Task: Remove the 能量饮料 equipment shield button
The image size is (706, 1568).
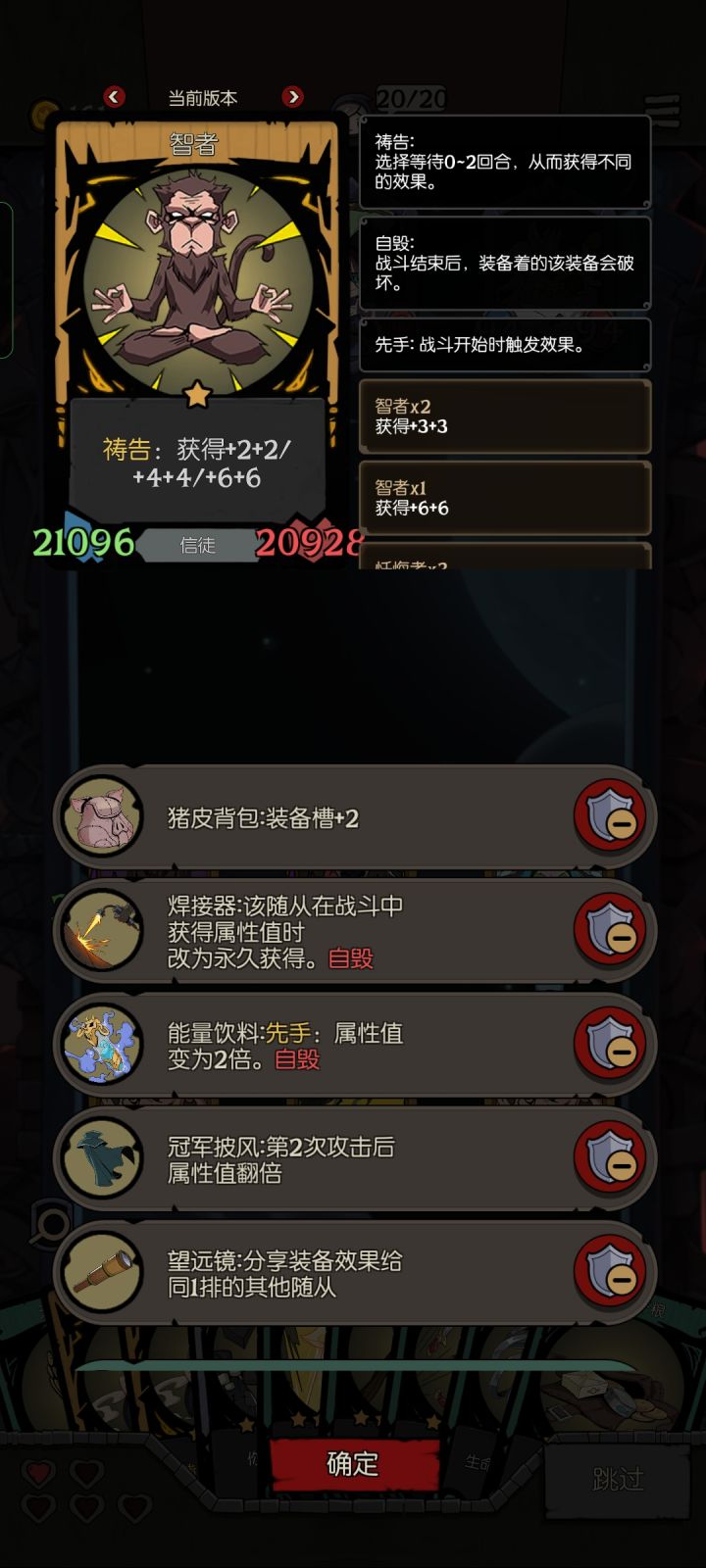Action: click(611, 1045)
